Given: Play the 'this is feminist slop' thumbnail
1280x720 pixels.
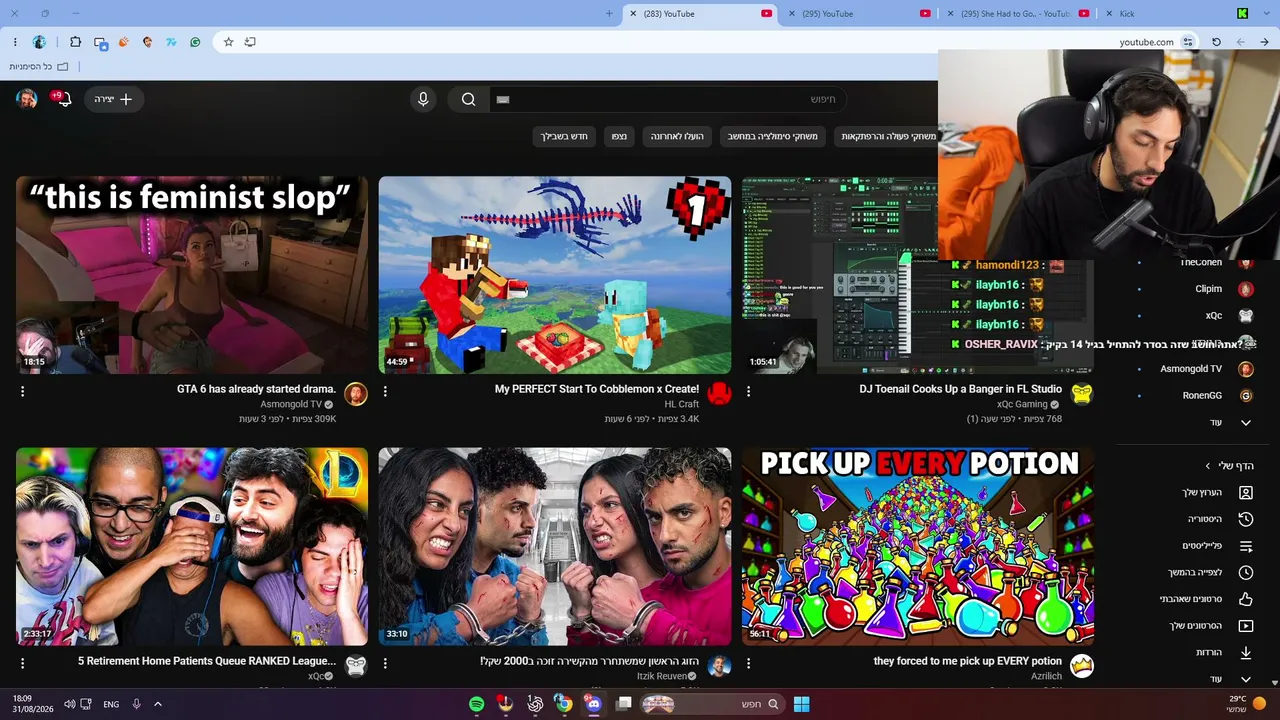Looking at the screenshot, I should click(x=192, y=275).
